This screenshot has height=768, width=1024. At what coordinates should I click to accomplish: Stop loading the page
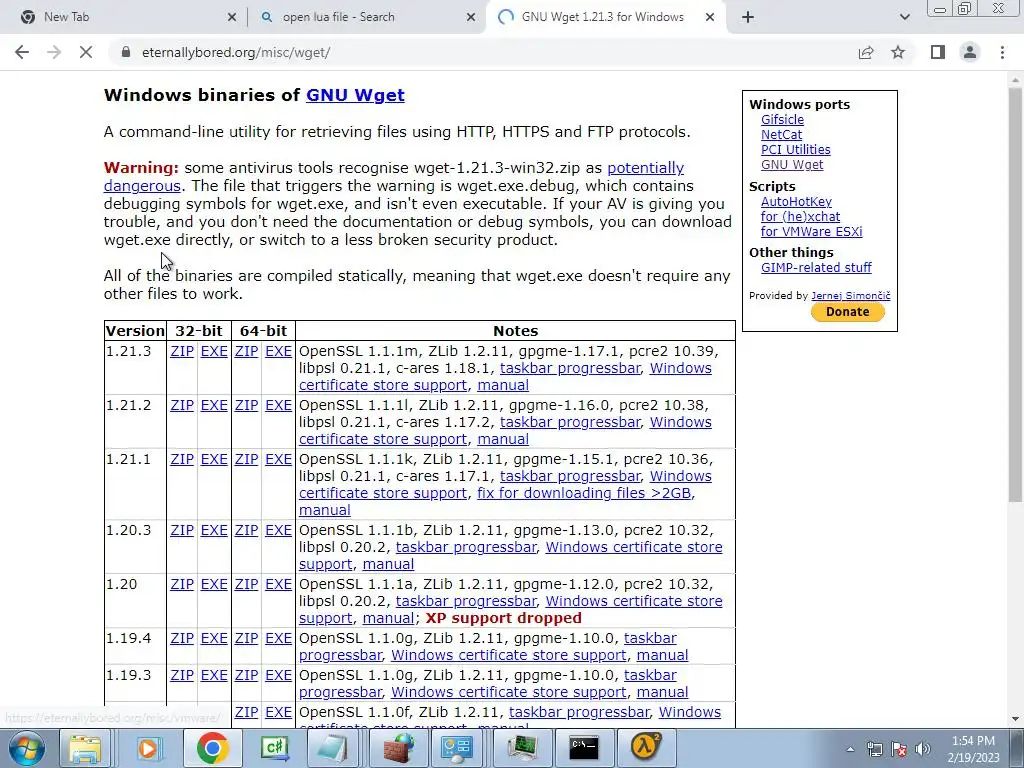(86, 52)
